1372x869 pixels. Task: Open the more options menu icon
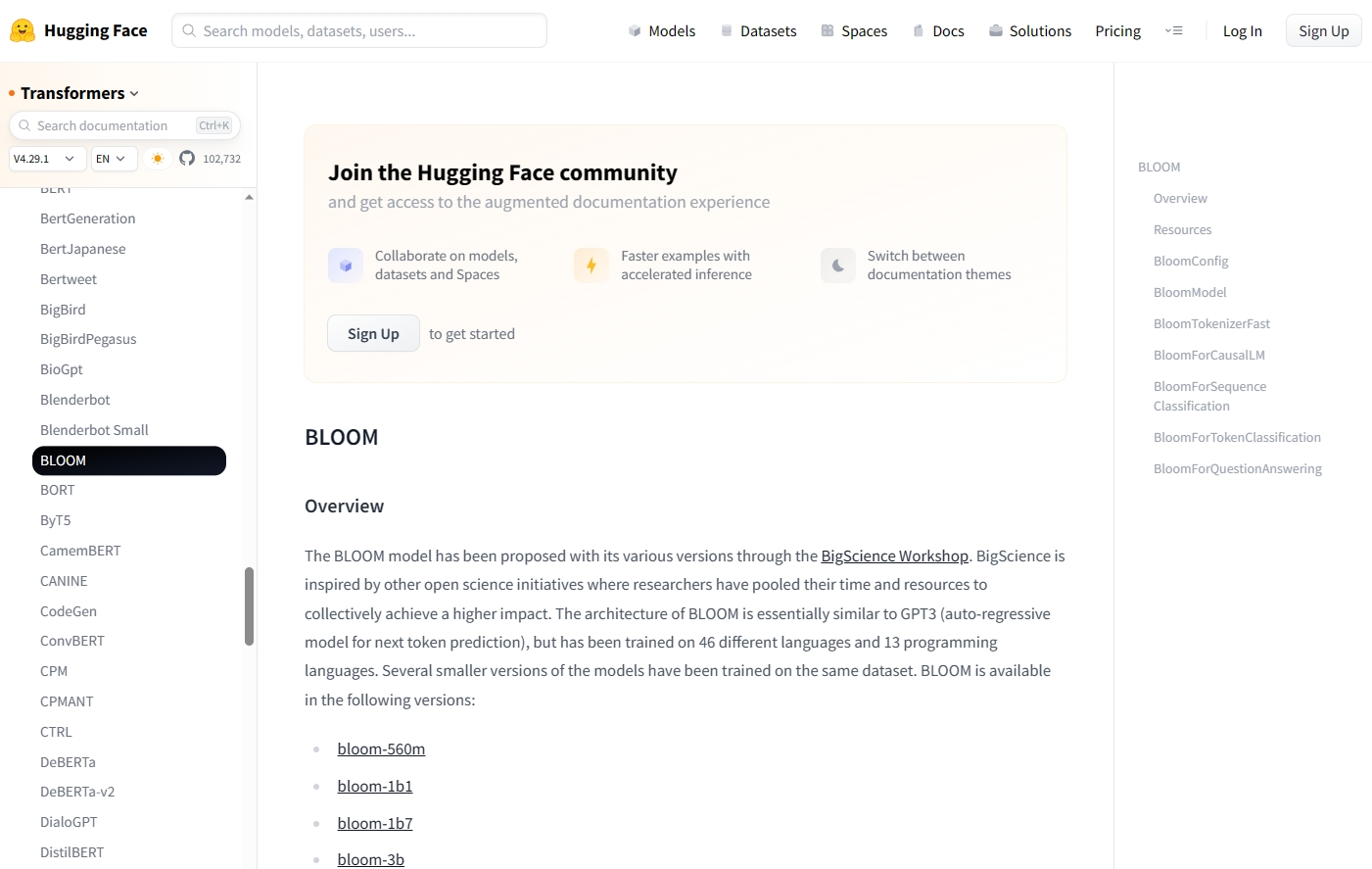1173,31
